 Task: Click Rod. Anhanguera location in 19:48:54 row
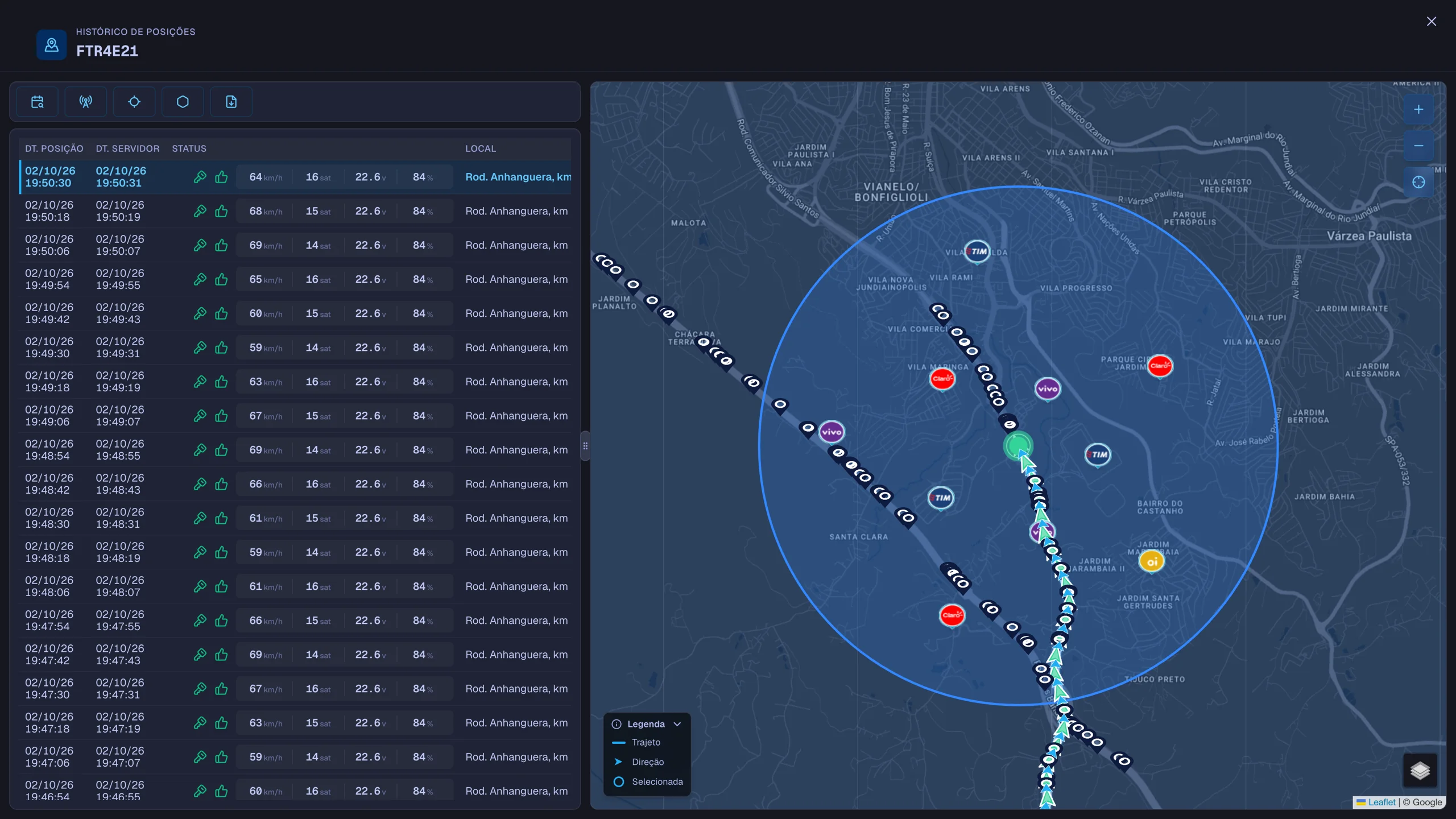coord(516,450)
